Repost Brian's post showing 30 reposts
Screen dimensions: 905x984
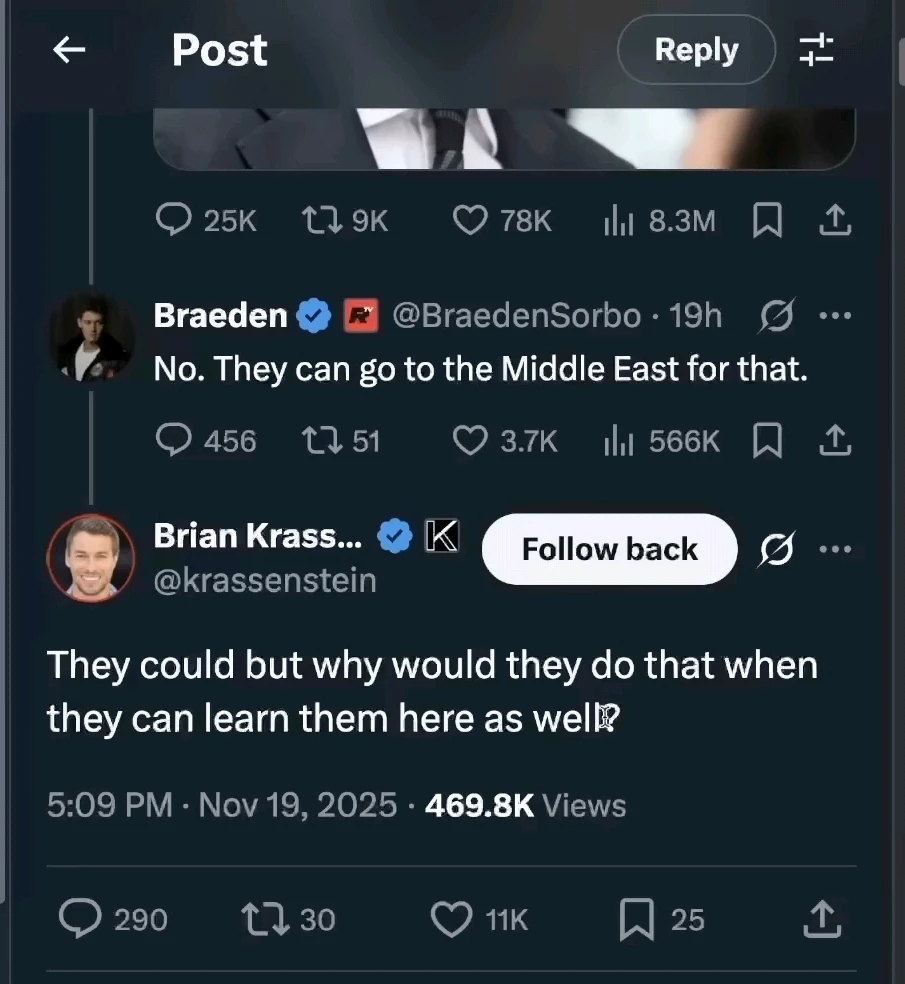point(263,919)
